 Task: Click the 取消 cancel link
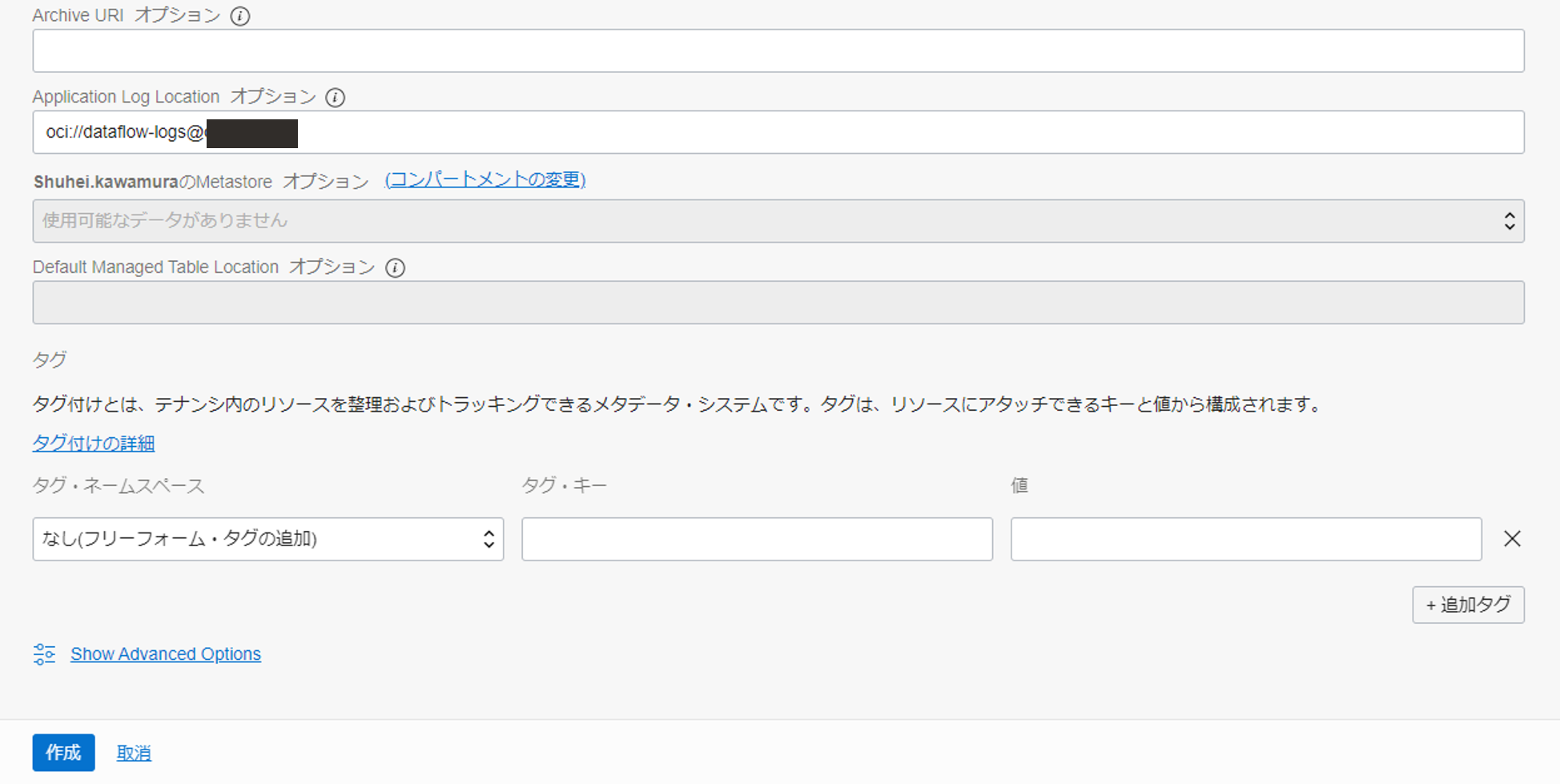(x=134, y=753)
